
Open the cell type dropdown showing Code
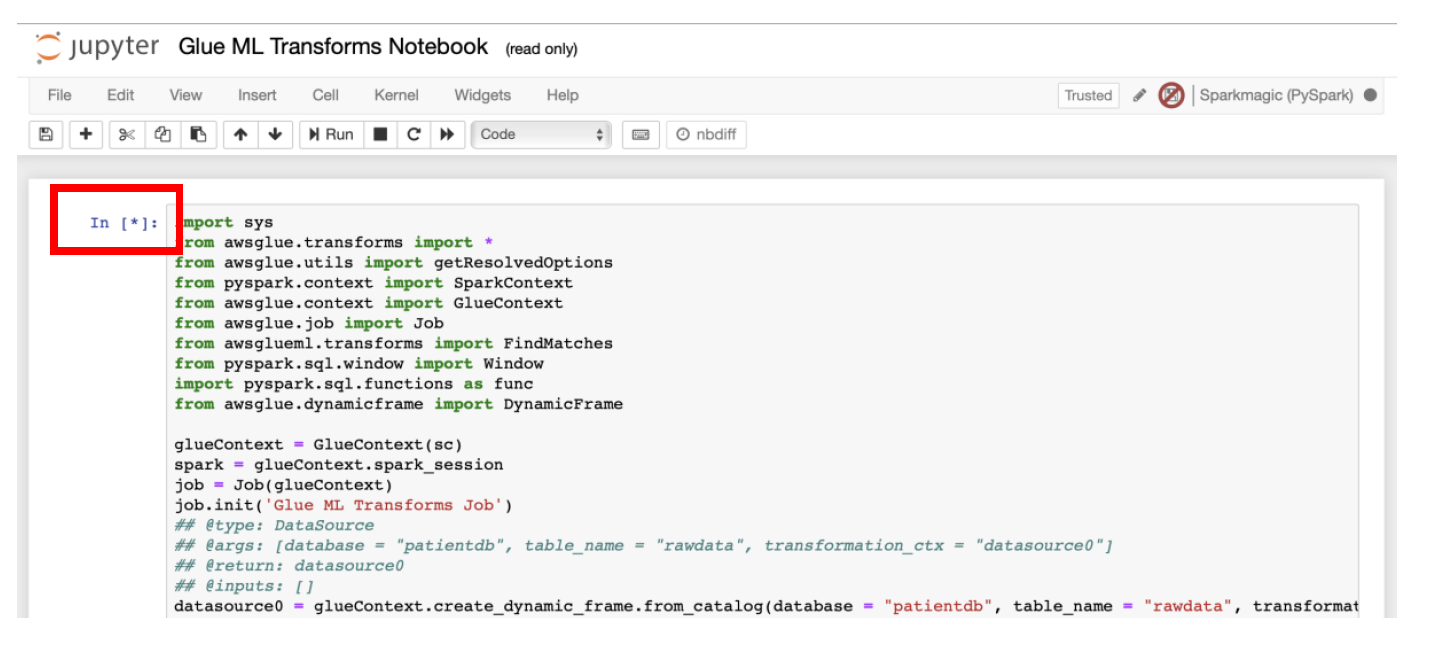click(x=541, y=134)
